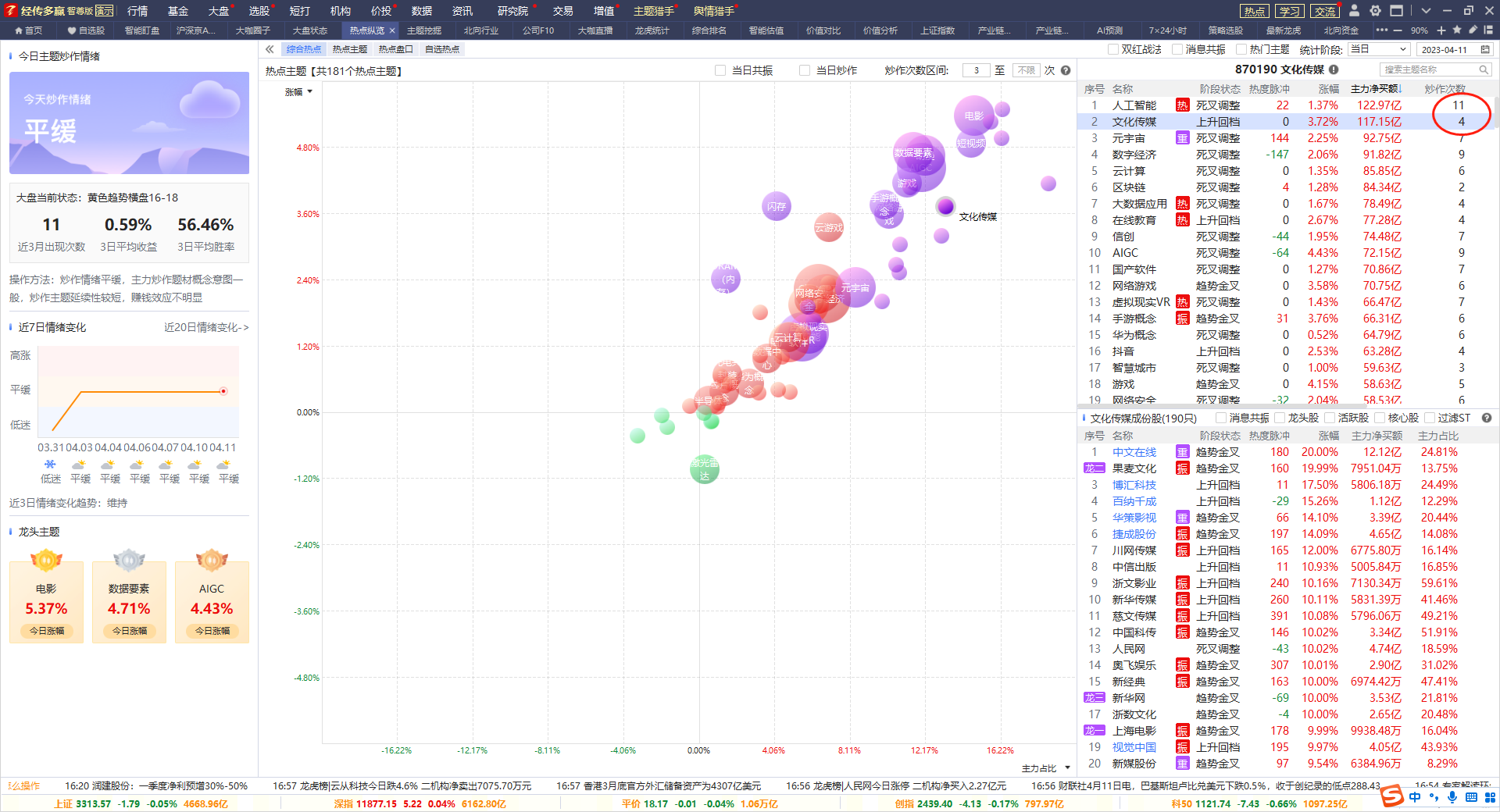Viewport: 1500px width, 812px height.
Task: Click the star favorite icon in tab bar
Action: 1457,30
